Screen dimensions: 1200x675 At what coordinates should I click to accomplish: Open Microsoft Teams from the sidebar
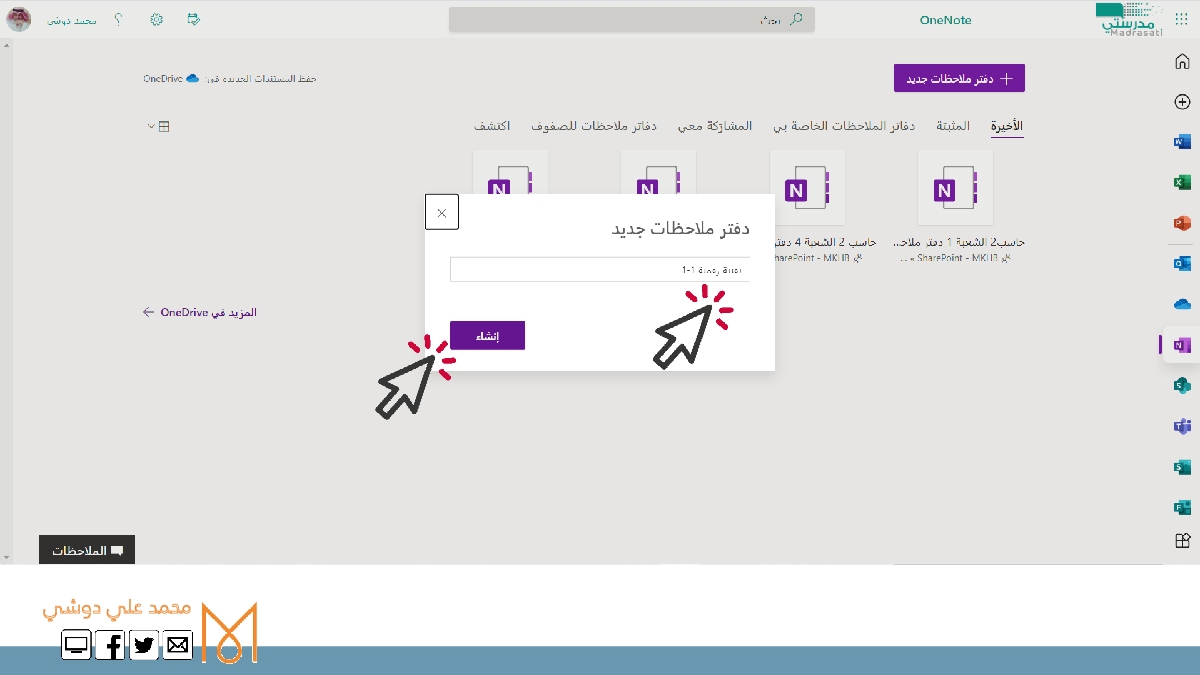coord(1182,426)
